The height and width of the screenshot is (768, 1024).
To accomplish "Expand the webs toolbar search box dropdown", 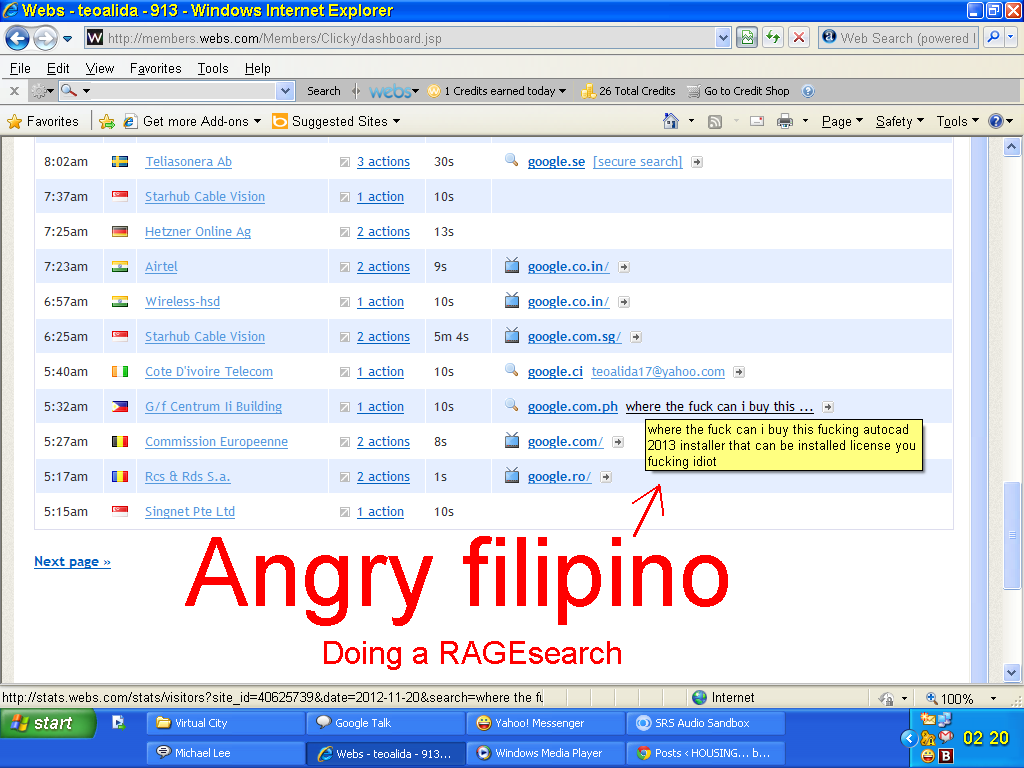I will (285, 91).
